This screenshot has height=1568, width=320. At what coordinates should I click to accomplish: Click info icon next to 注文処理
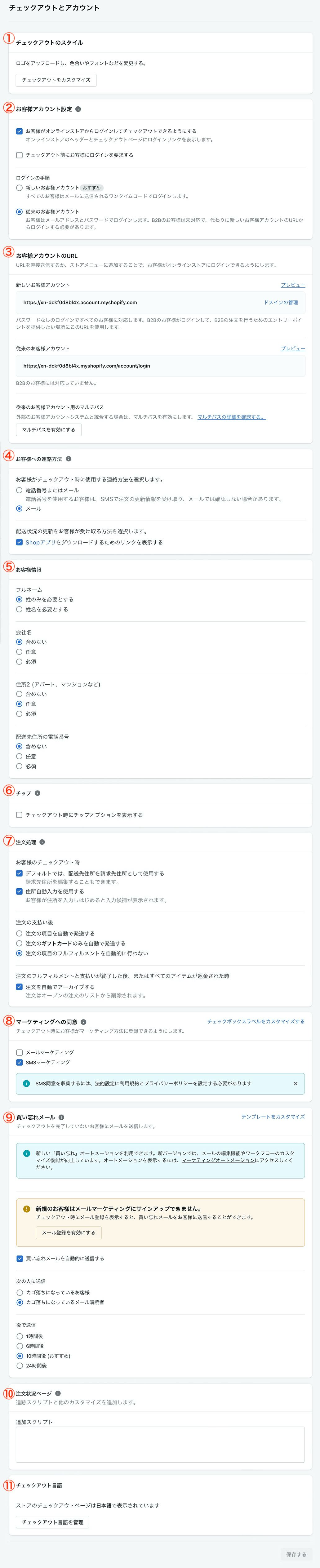(x=42, y=842)
